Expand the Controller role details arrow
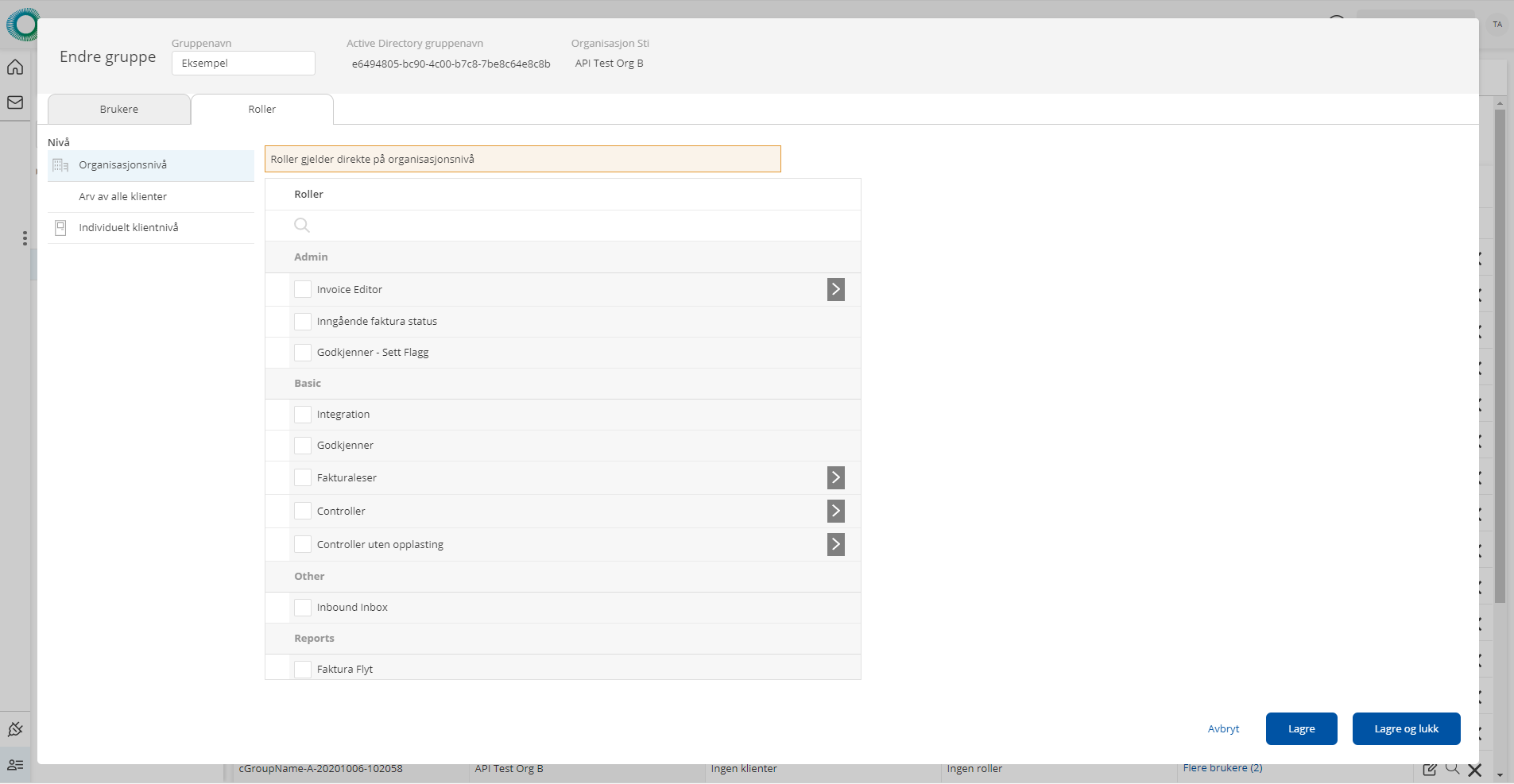 (x=835, y=511)
